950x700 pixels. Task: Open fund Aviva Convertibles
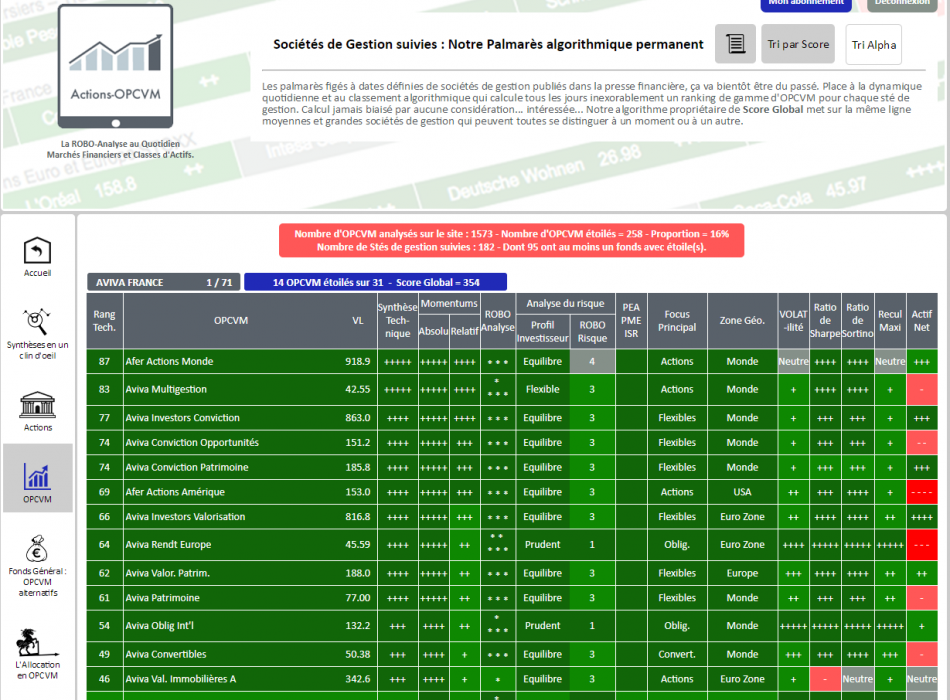pos(166,655)
